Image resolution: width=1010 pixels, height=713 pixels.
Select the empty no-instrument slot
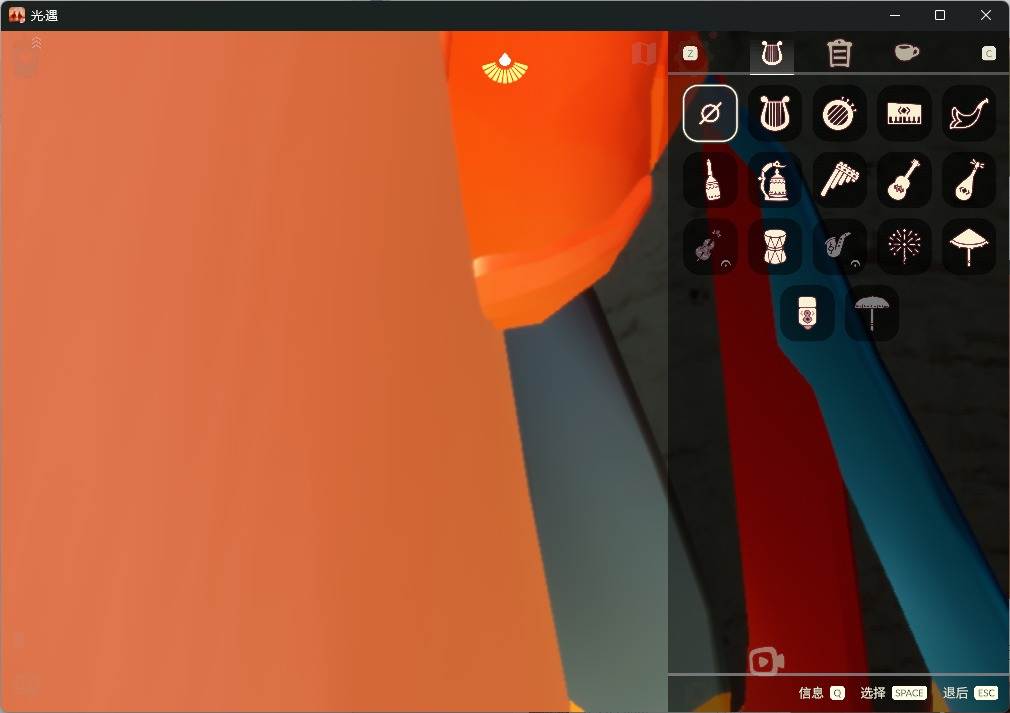[710, 113]
